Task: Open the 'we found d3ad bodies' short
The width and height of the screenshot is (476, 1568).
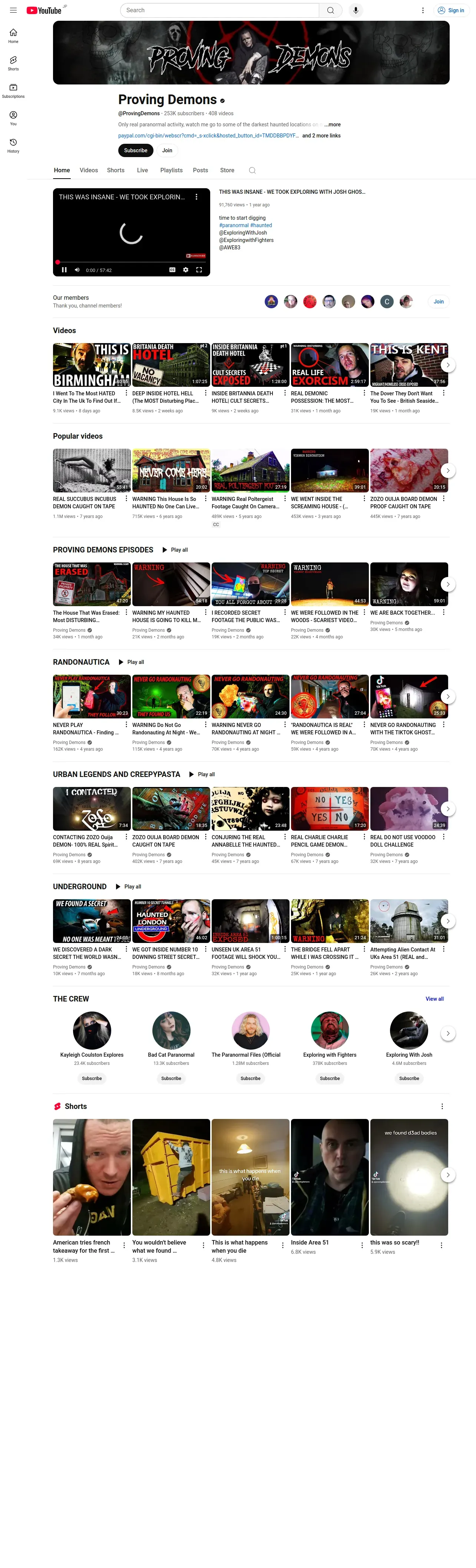Action: pyautogui.click(x=409, y=1177)
